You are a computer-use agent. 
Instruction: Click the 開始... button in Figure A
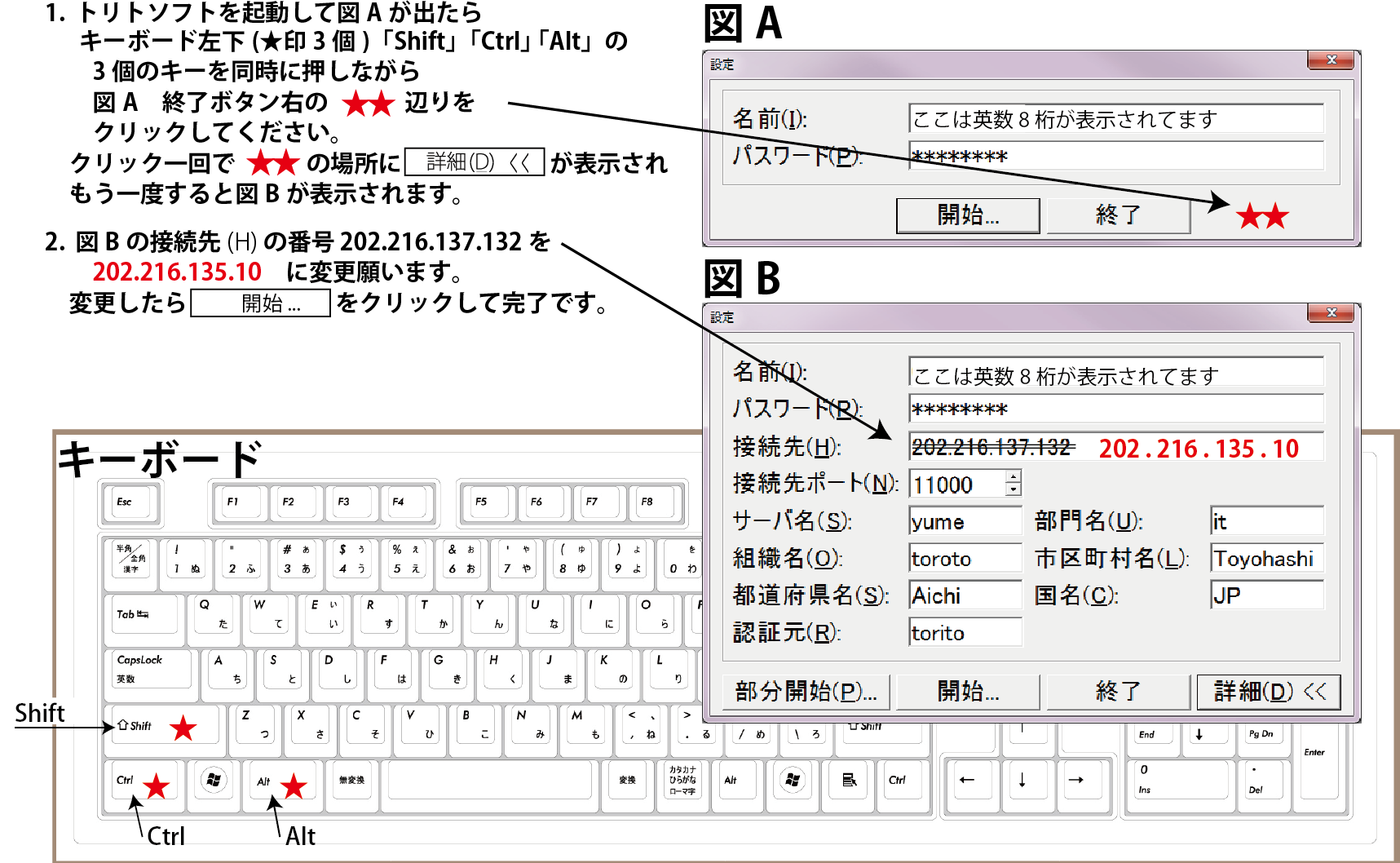click(968, 215)
